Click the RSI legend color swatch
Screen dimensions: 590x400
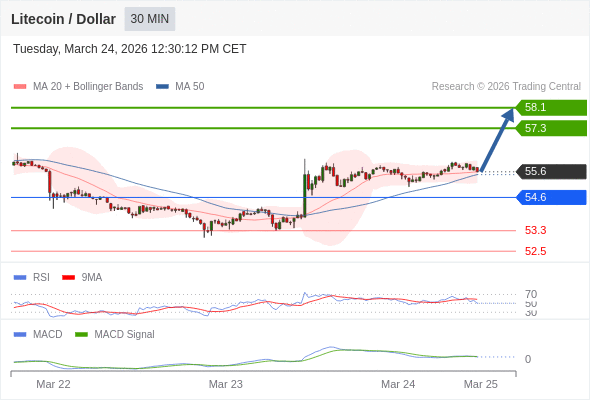point(20,278)
